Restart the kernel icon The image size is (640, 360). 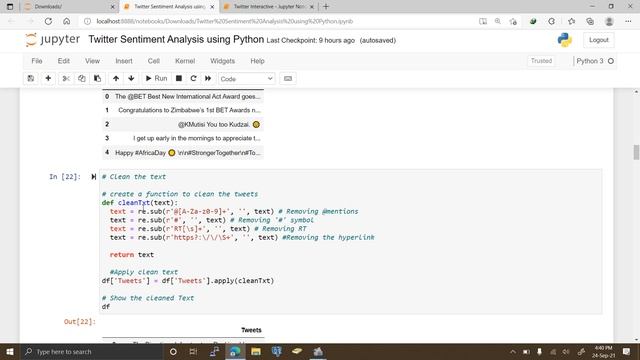pyautogui.click(x=193, y=78)
